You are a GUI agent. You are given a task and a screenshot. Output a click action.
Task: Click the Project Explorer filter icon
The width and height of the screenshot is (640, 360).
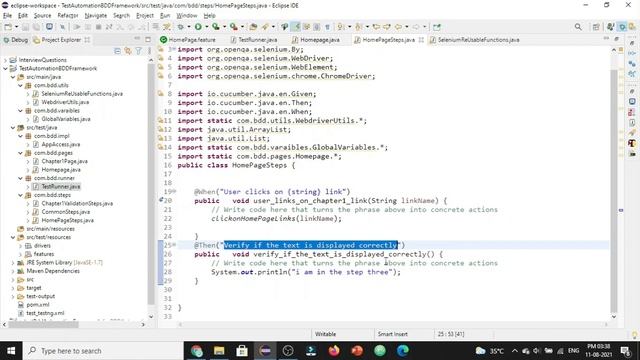coord(138,51)
